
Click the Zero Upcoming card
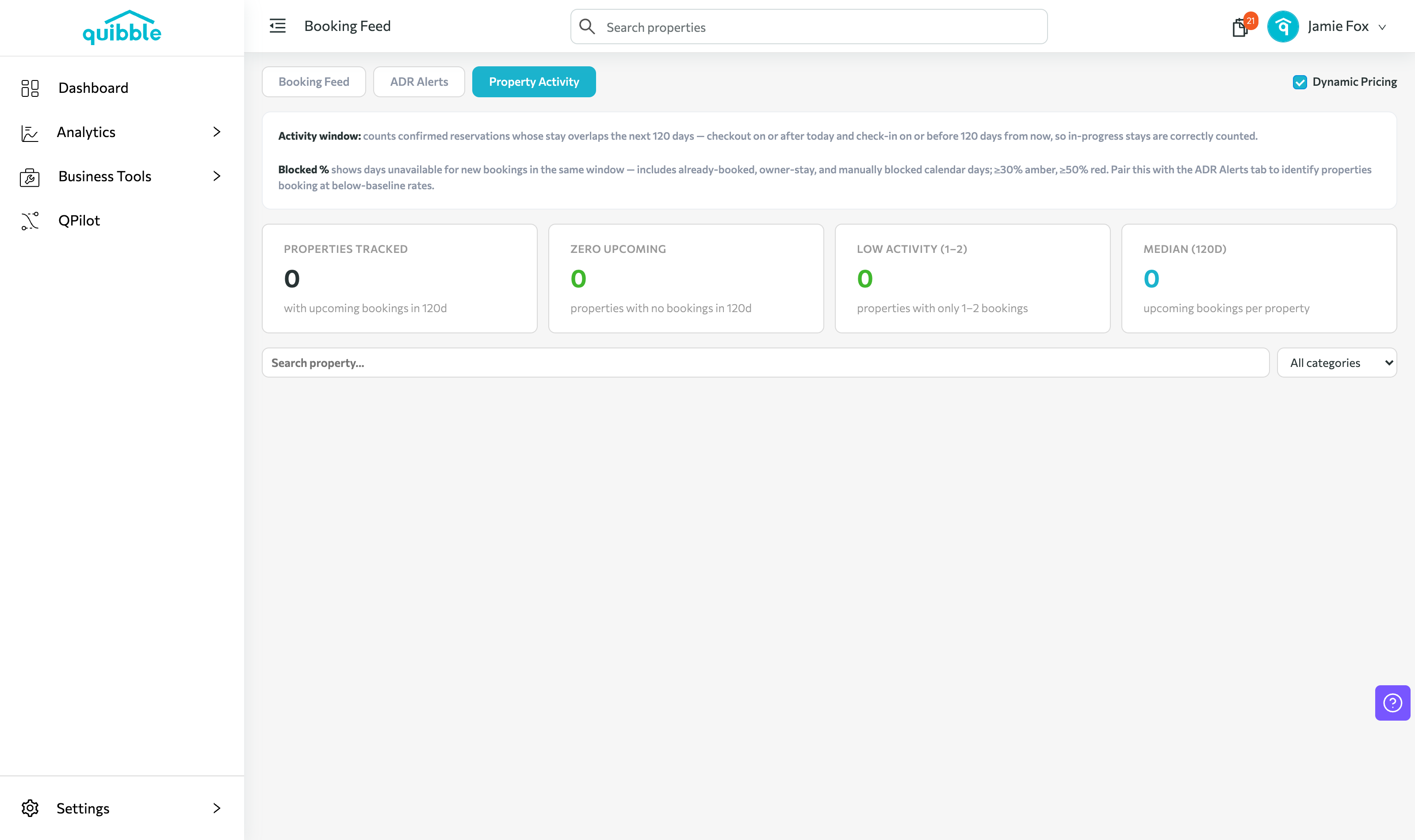tap(686, 278)
